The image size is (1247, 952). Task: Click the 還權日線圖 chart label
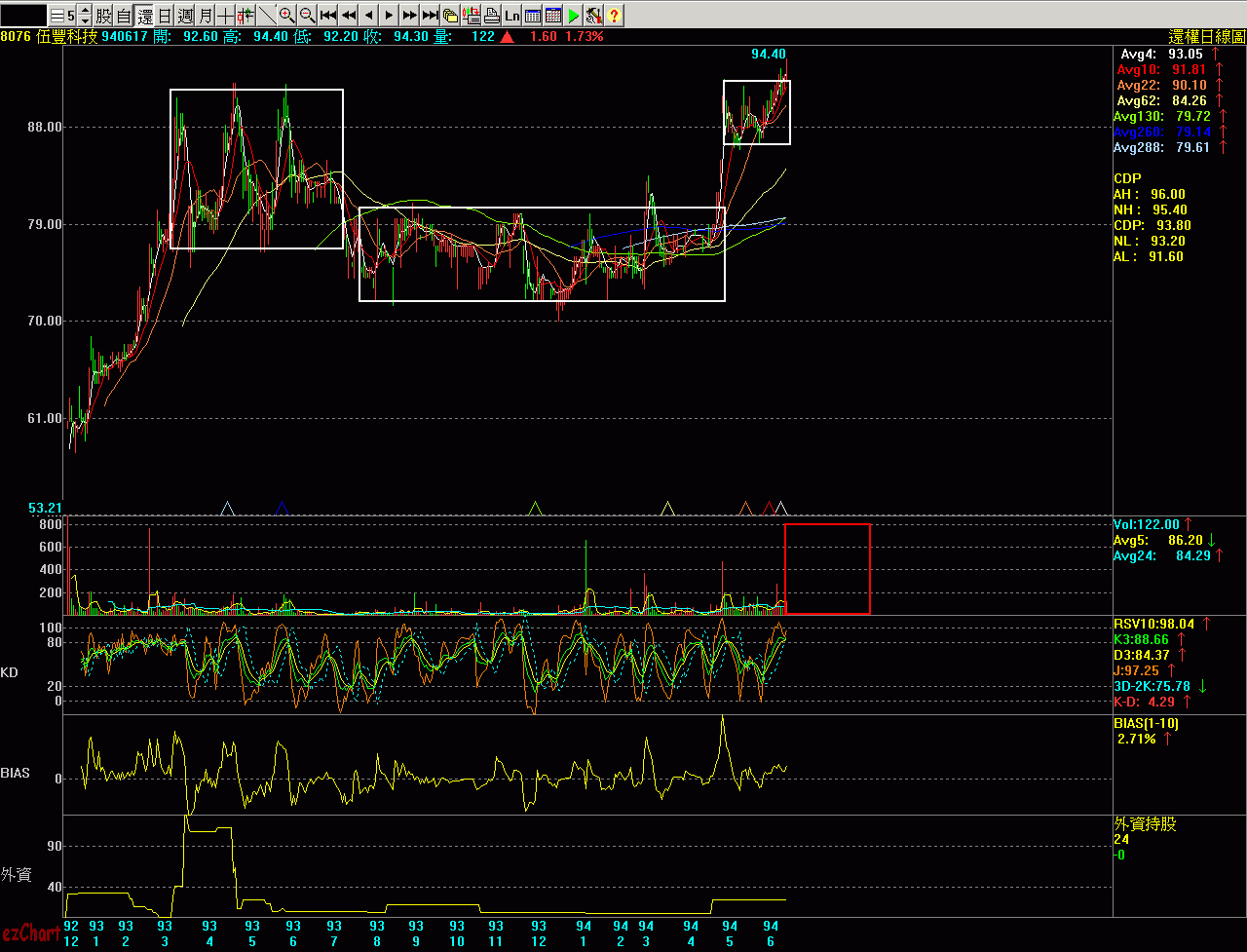click(1207, 36)
